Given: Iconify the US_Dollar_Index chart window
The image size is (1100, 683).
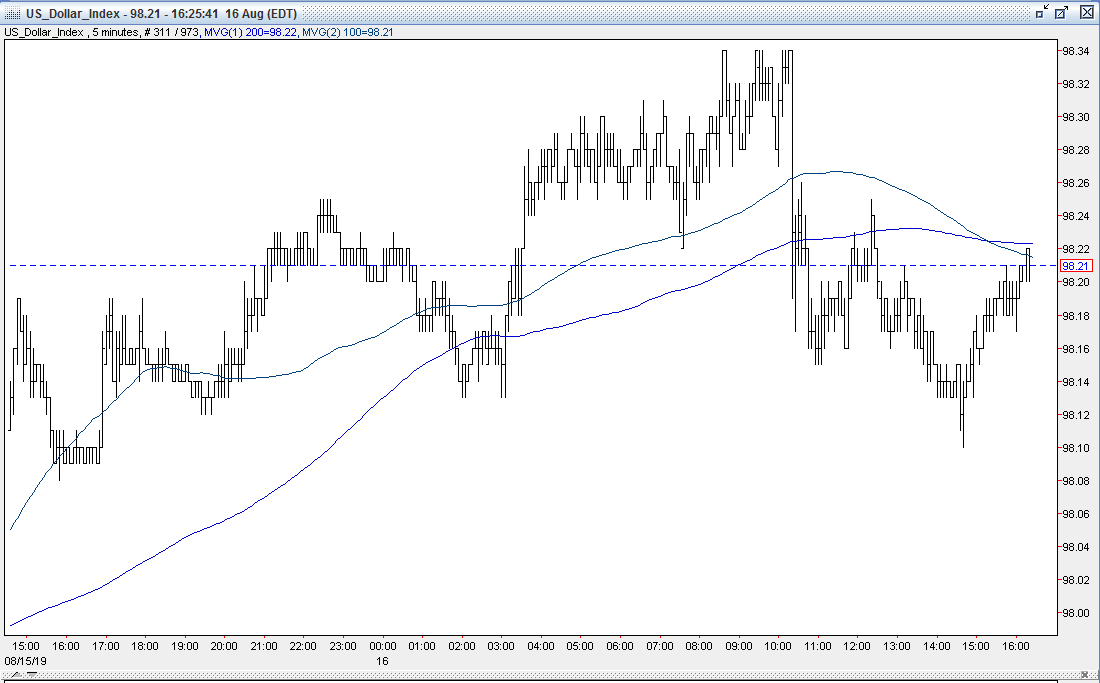Looking at the screenshot, I should click(1042, 12).
